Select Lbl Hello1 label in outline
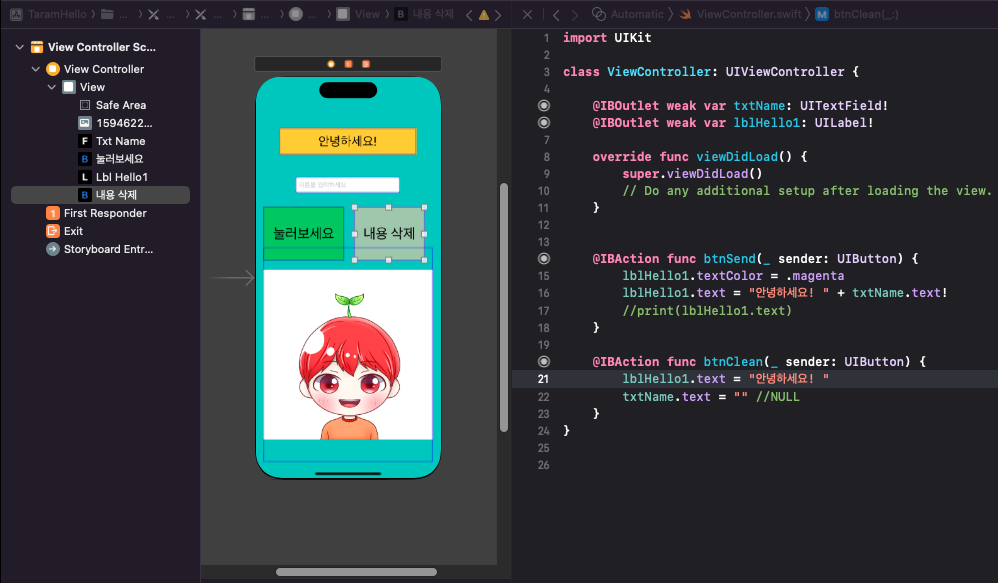This screenshot has width=998, height=583. click(101, 177)
